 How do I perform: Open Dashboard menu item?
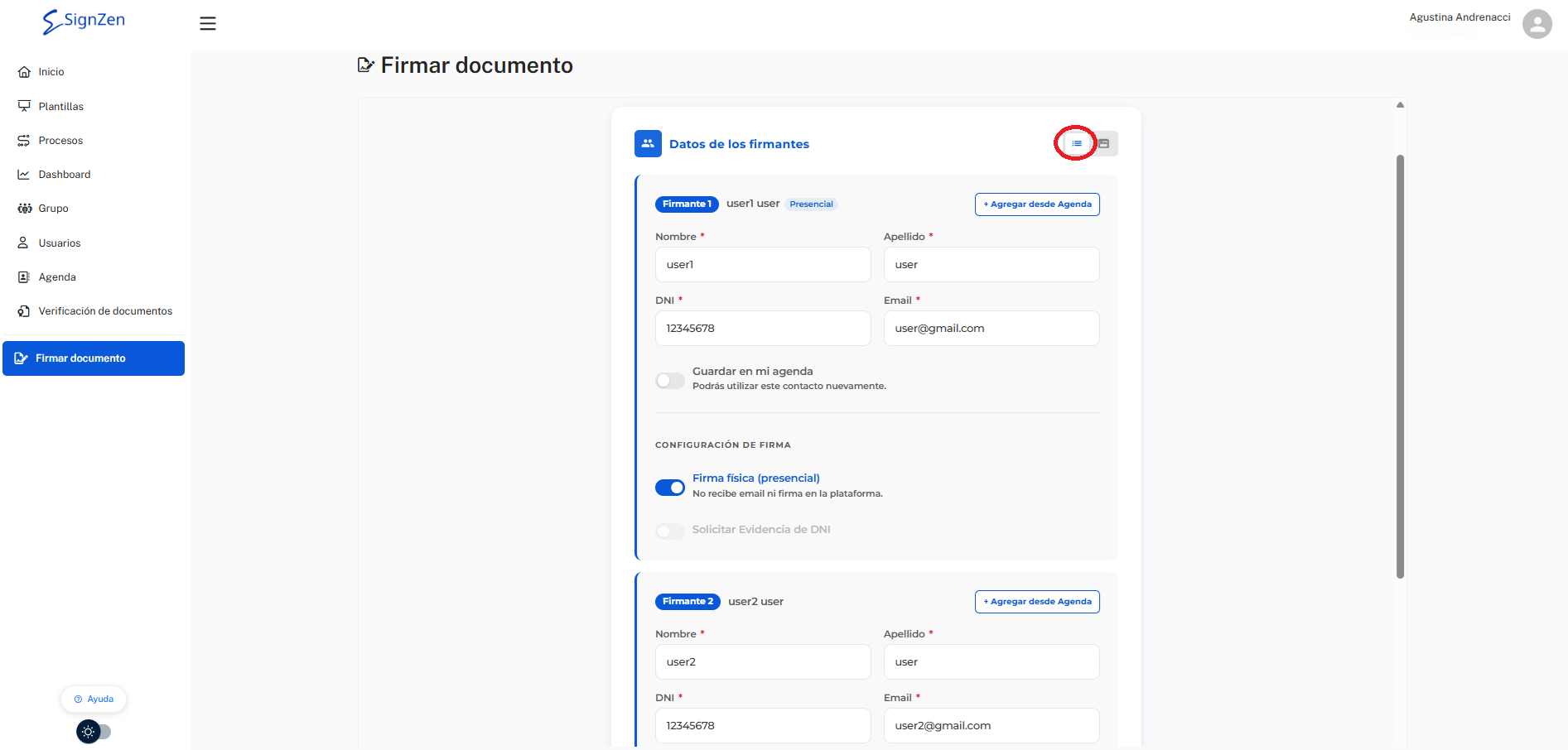tap(65, 175)
